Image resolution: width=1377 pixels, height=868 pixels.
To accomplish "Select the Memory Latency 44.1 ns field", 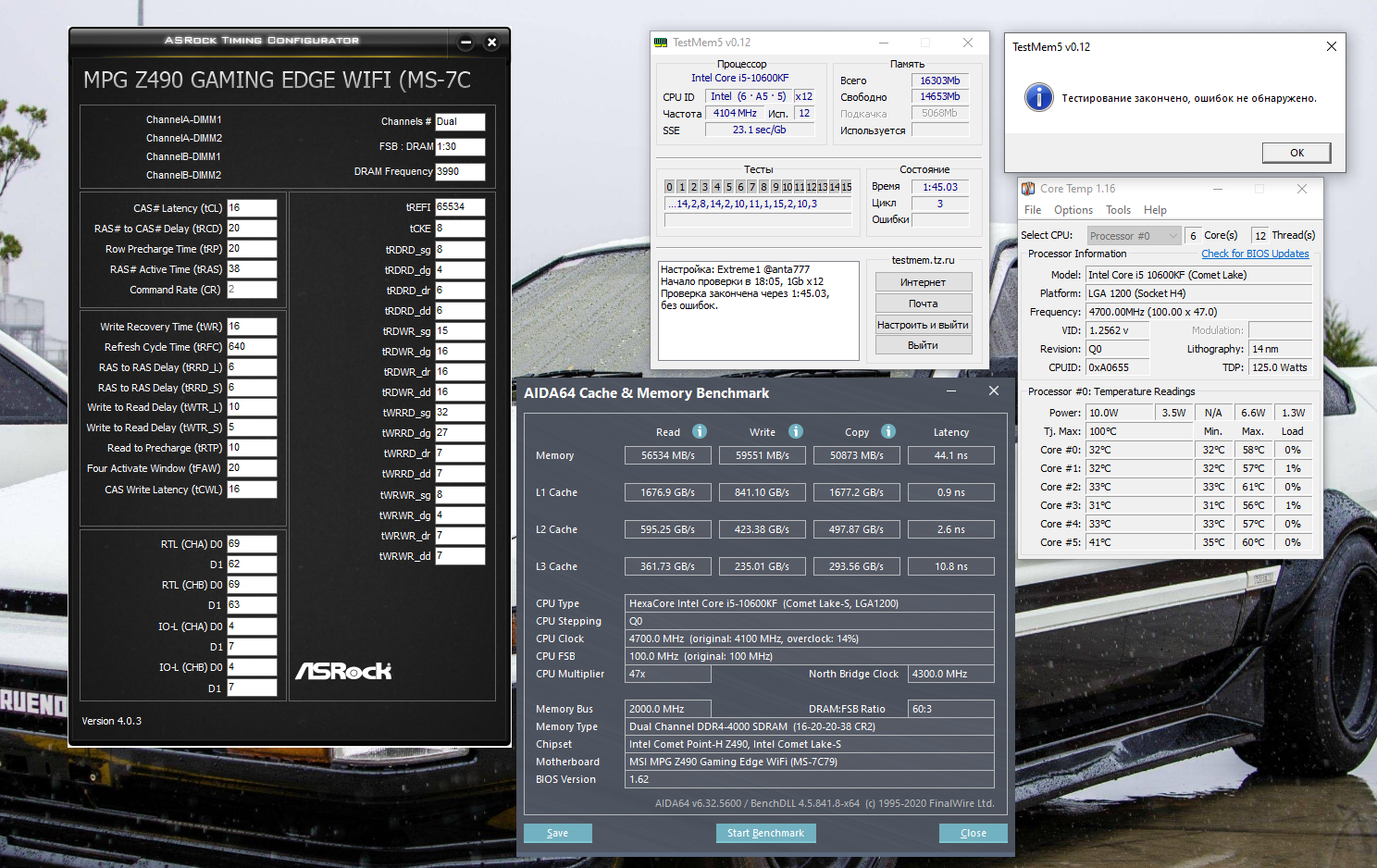I will 951,455.
